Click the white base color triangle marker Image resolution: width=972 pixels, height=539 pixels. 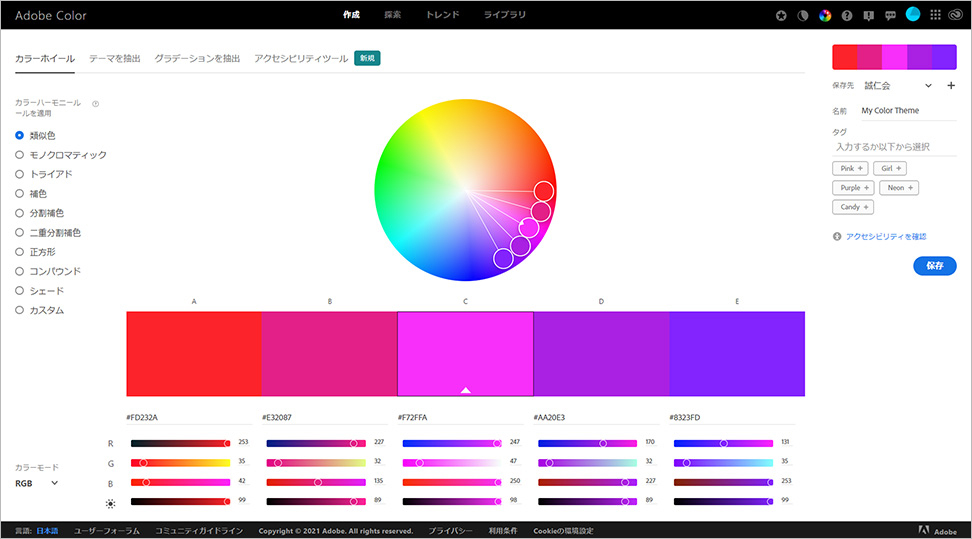(x=466, y=390)
